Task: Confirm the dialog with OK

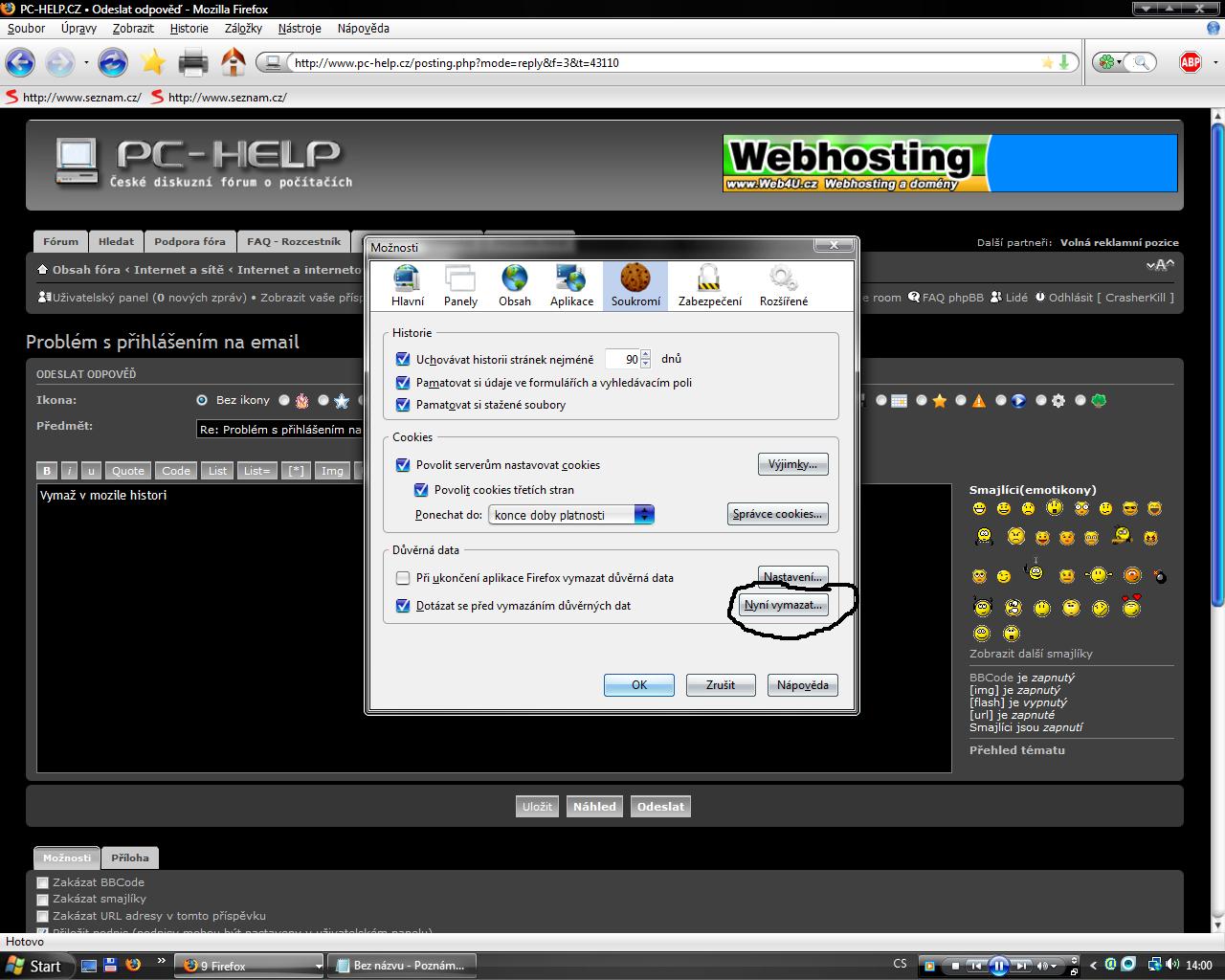Action: pos(639,685)
